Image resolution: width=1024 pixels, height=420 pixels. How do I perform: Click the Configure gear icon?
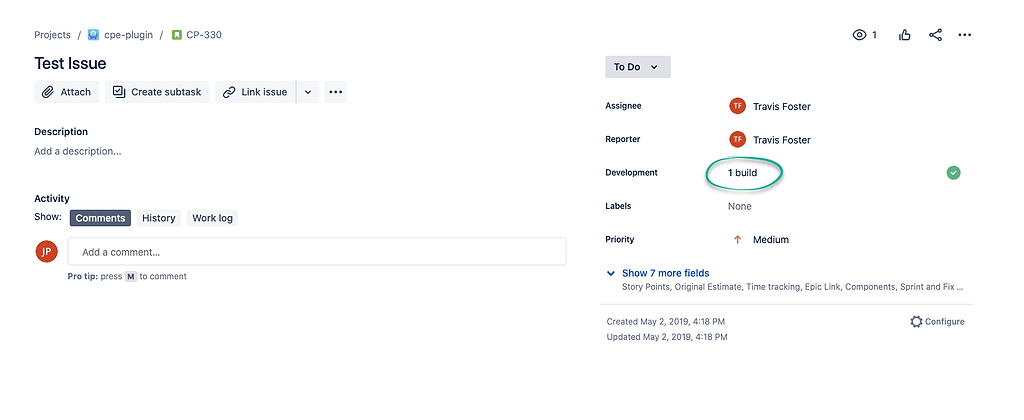[916, 322]
